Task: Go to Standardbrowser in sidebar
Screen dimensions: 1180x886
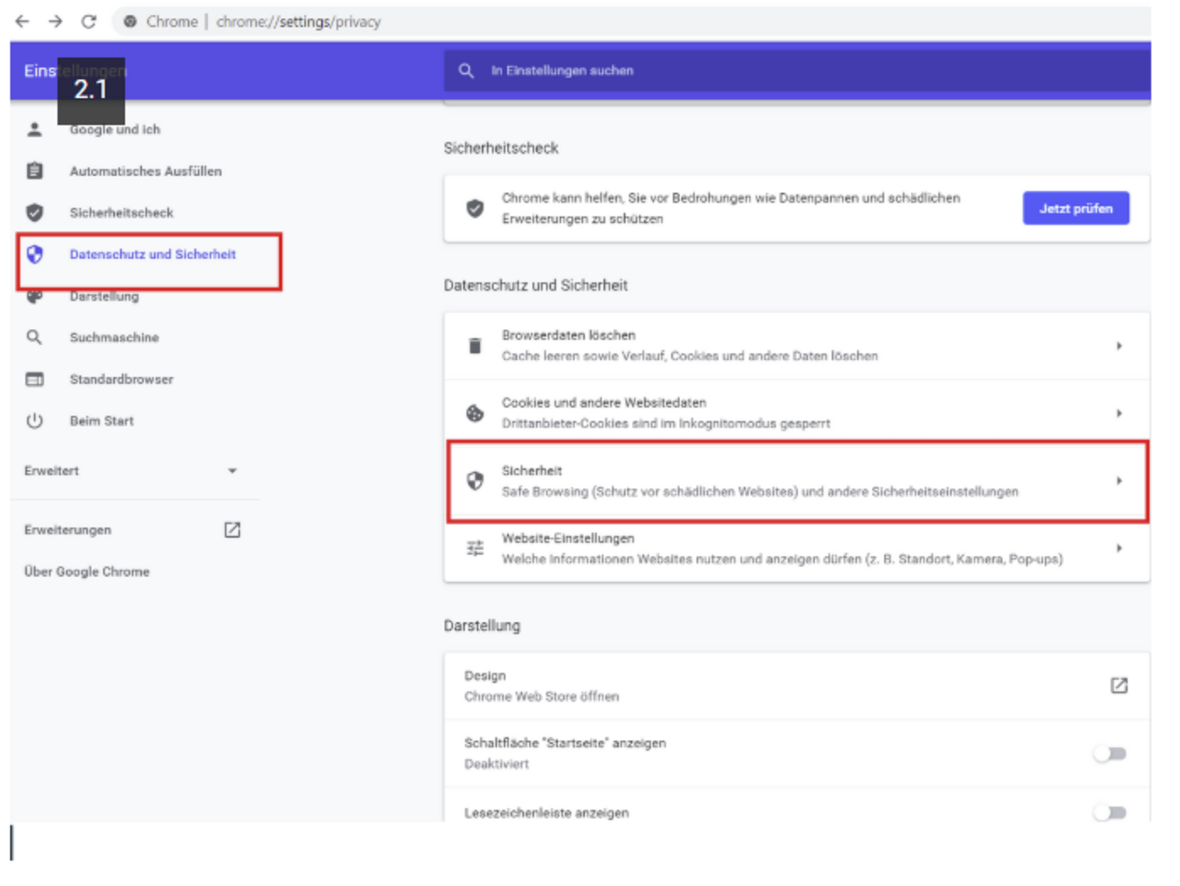Action: coord(121,380)
